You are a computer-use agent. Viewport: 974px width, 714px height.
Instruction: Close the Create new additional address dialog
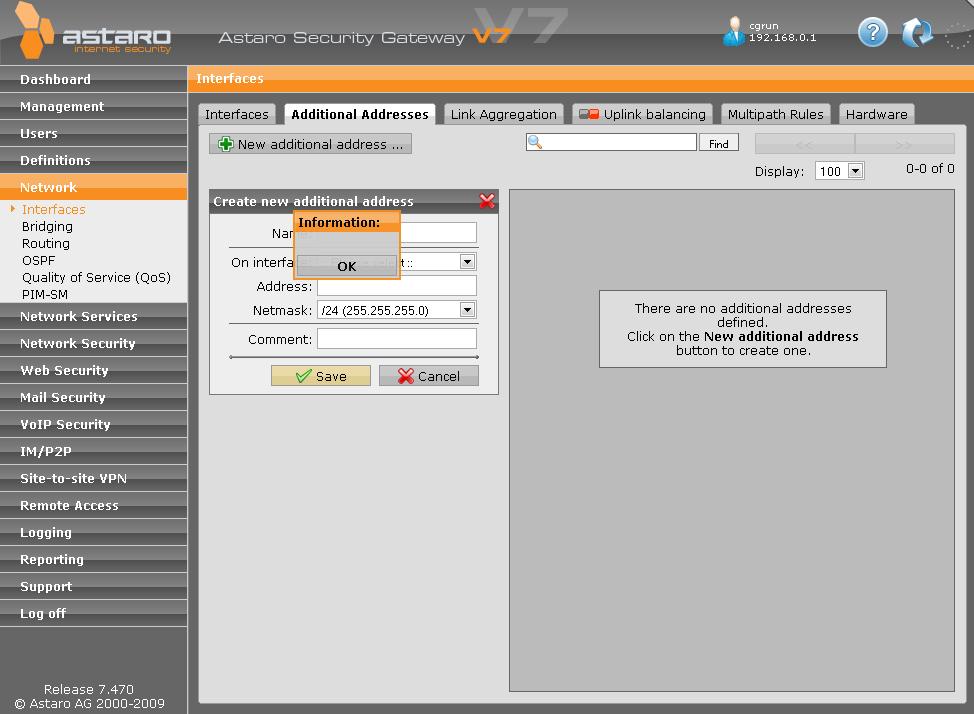tap(487, 201)
